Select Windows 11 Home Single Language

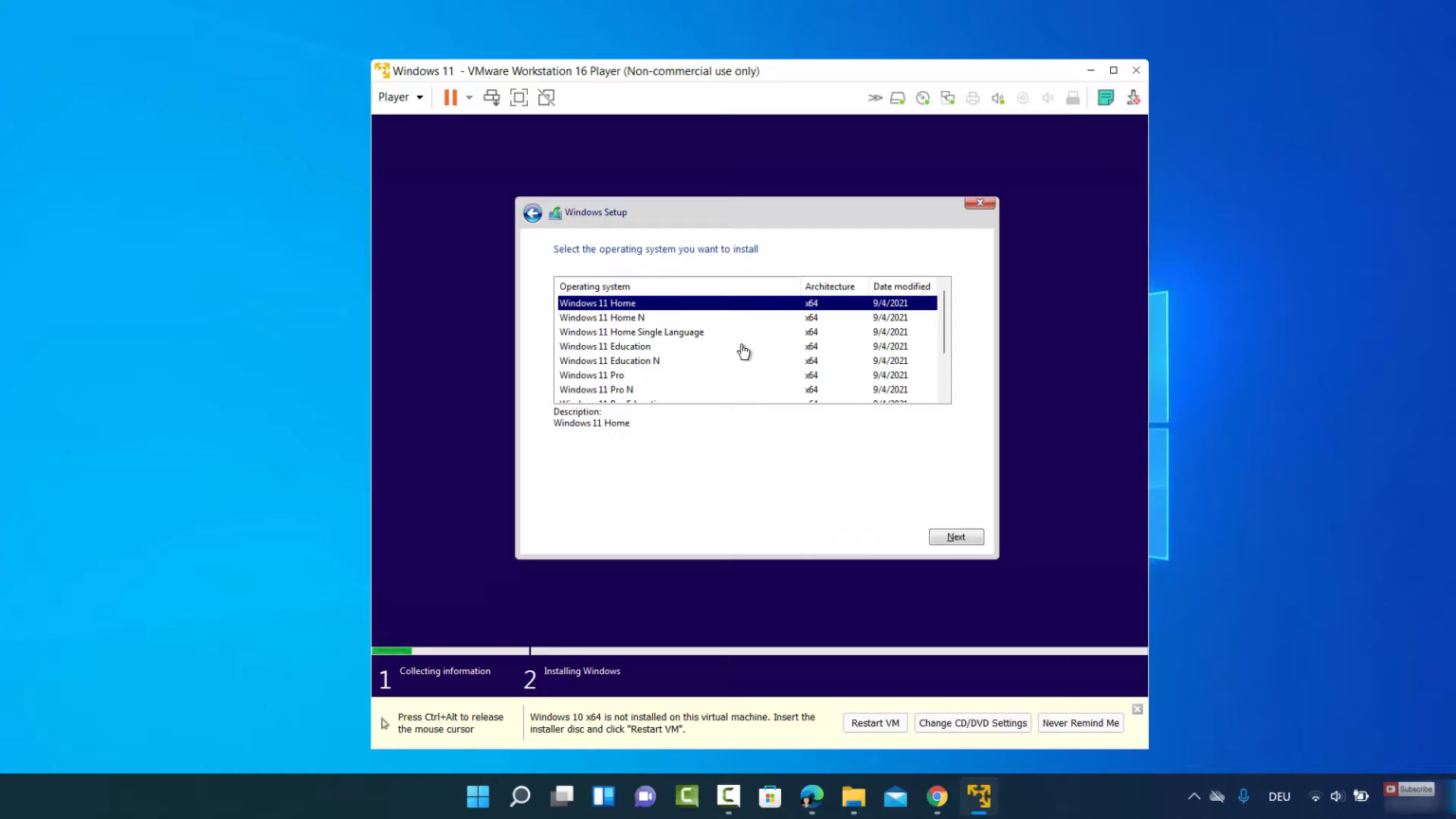(x=631, y=333)
